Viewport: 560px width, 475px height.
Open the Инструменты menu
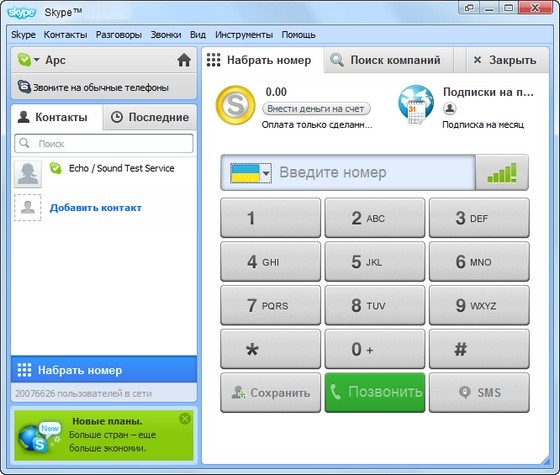pos(244,35)
